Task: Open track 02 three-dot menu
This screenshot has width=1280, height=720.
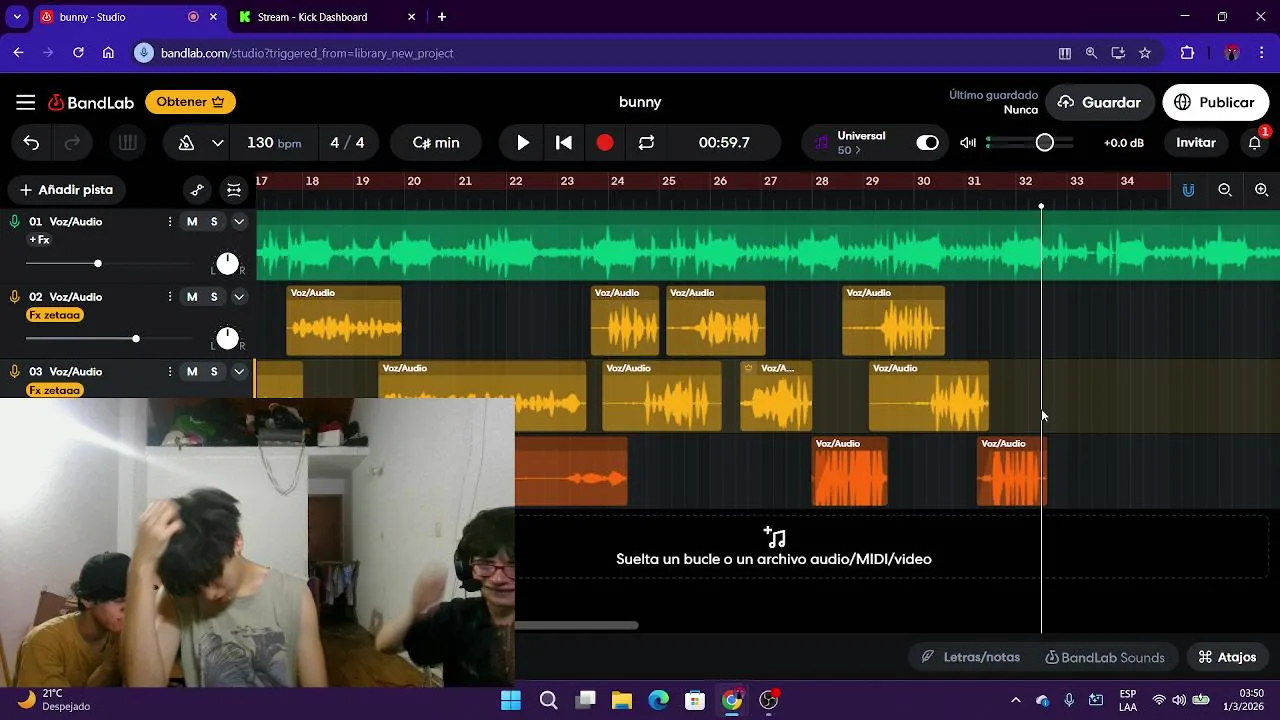Action: coord(169,297)
